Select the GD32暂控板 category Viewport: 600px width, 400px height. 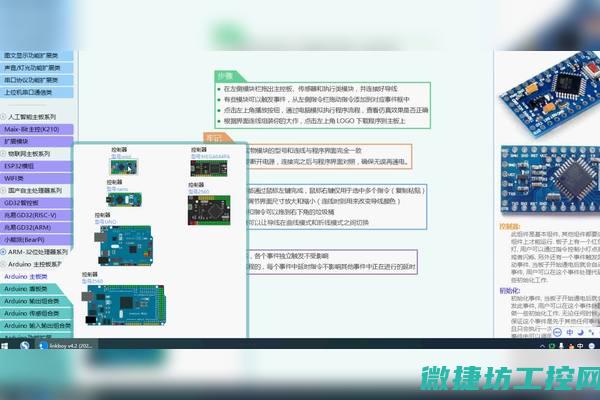(x=36, y=203)
